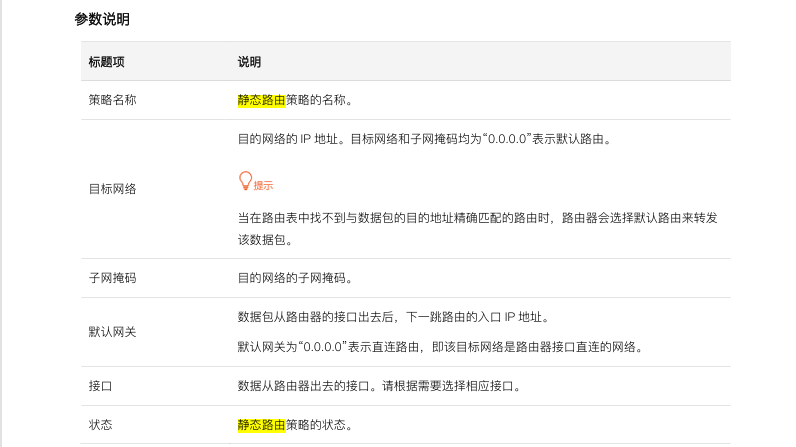Image resolution: width=796 pixels, height=447 pixels.
Task: Click the line starting with 数据包从路由器的接口出去后
Action: [406, 317]
